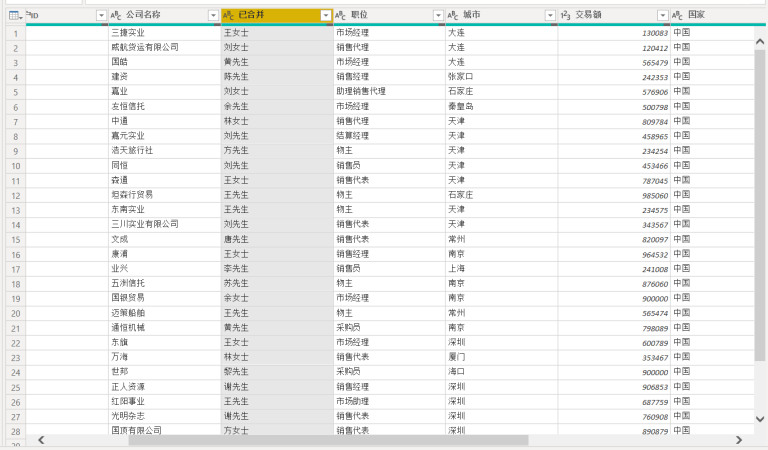Screen dimensions: 768x450
Task: Click the data type icon of 国家 column
Action: point(678,15)
